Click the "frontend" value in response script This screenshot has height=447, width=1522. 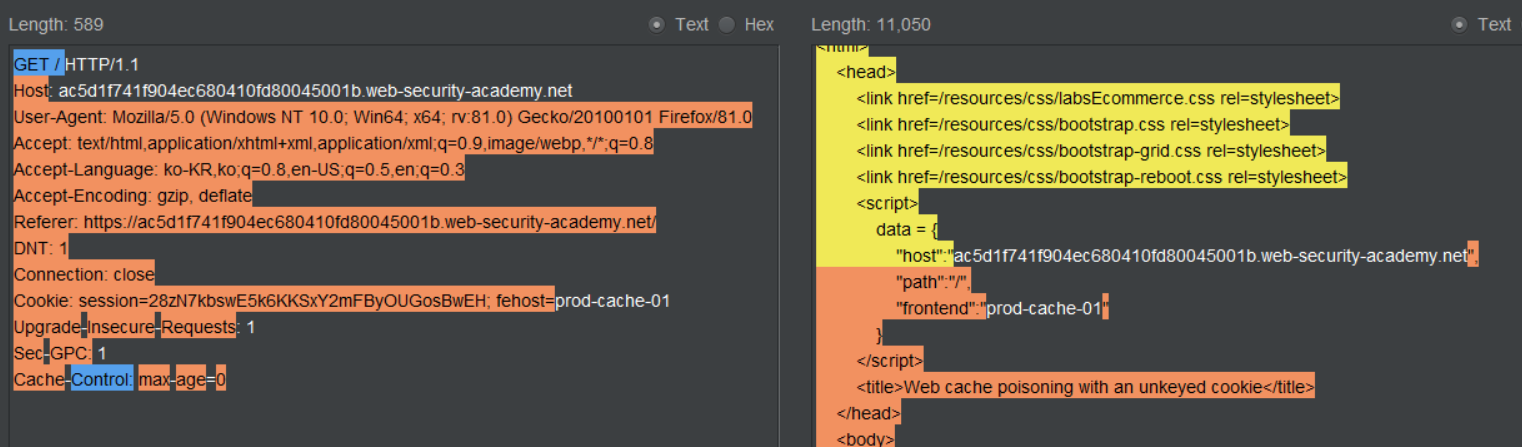click(1044, 308)
